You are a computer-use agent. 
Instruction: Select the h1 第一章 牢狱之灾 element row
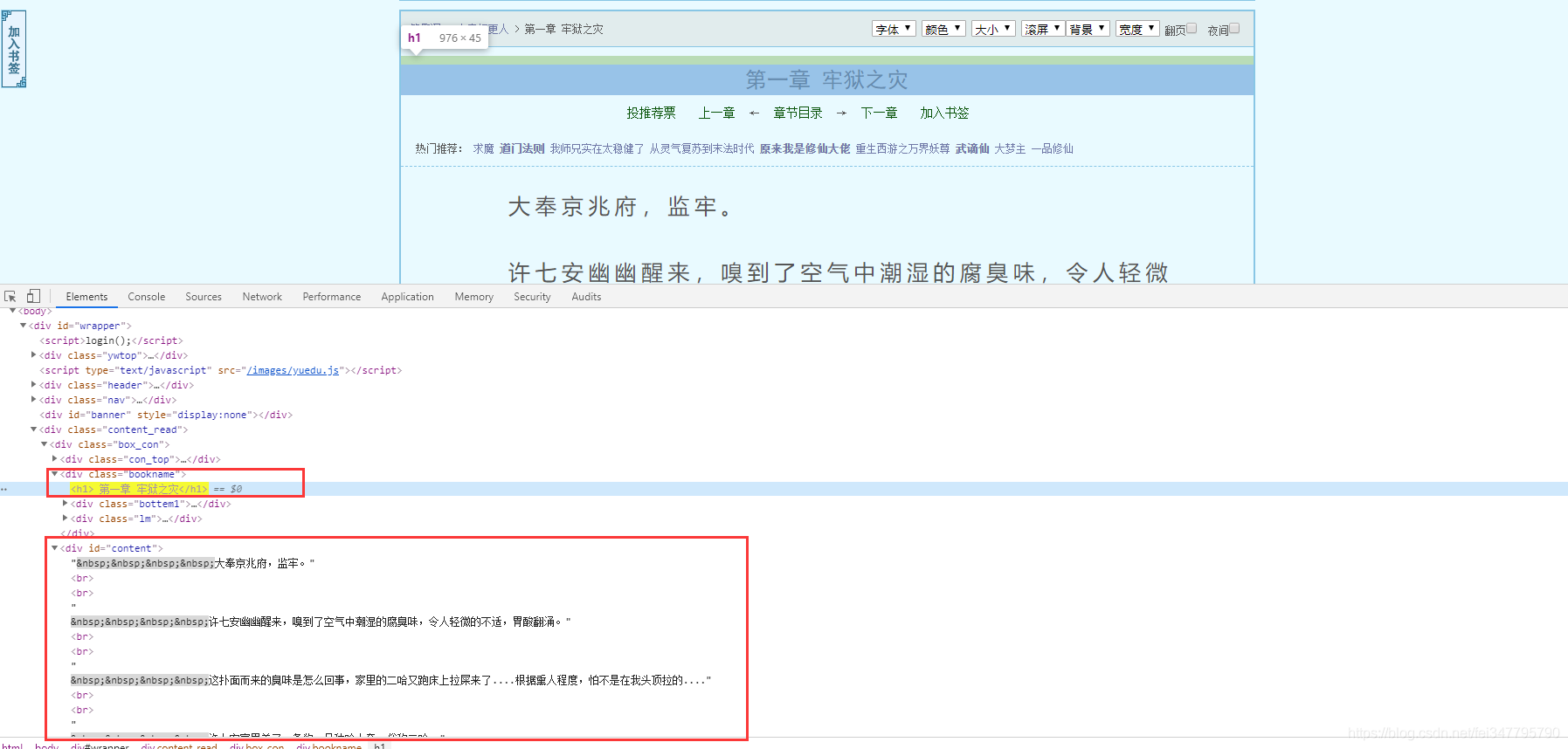[x=784, y=489]
